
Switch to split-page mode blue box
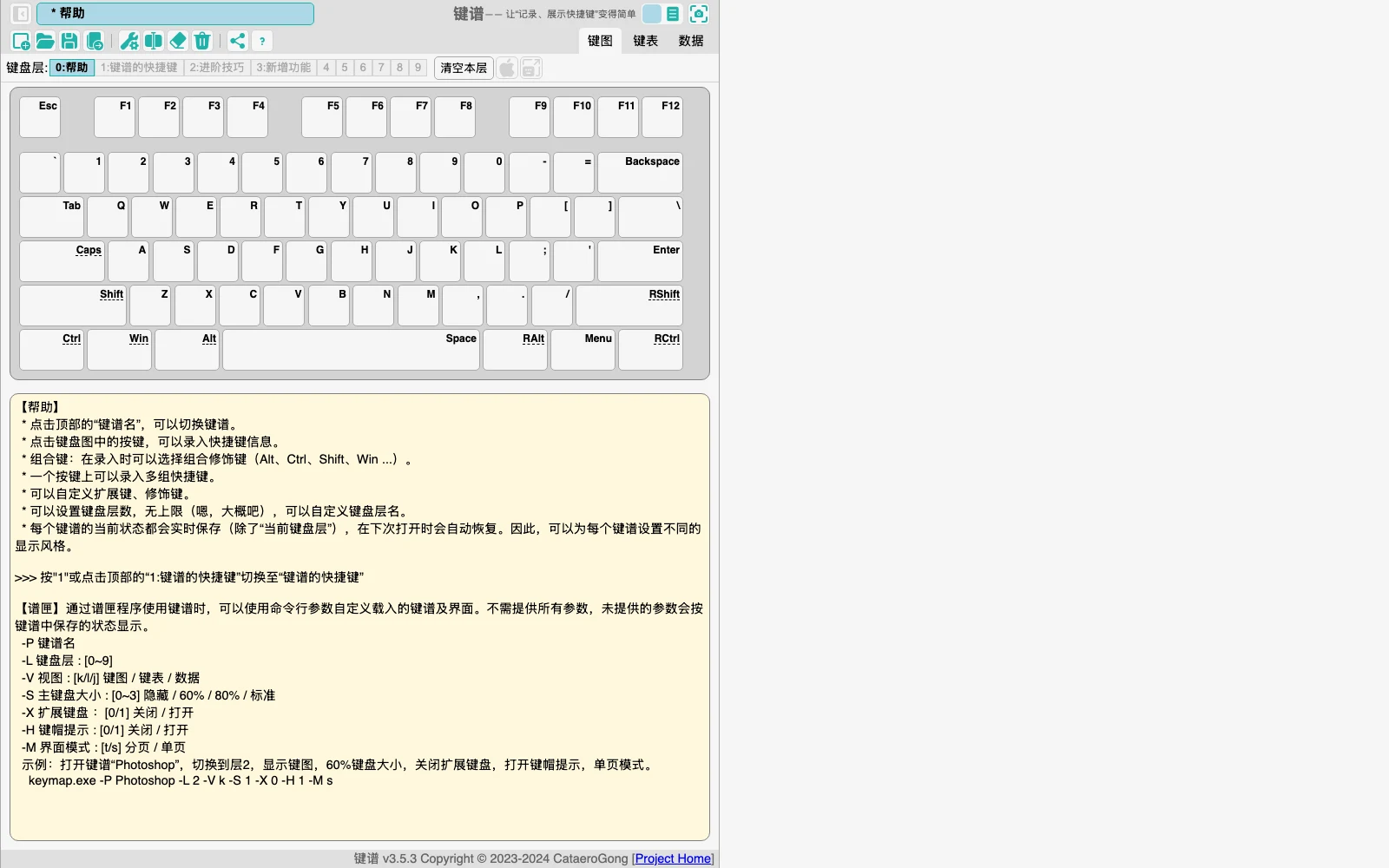(x=652, y=14)
